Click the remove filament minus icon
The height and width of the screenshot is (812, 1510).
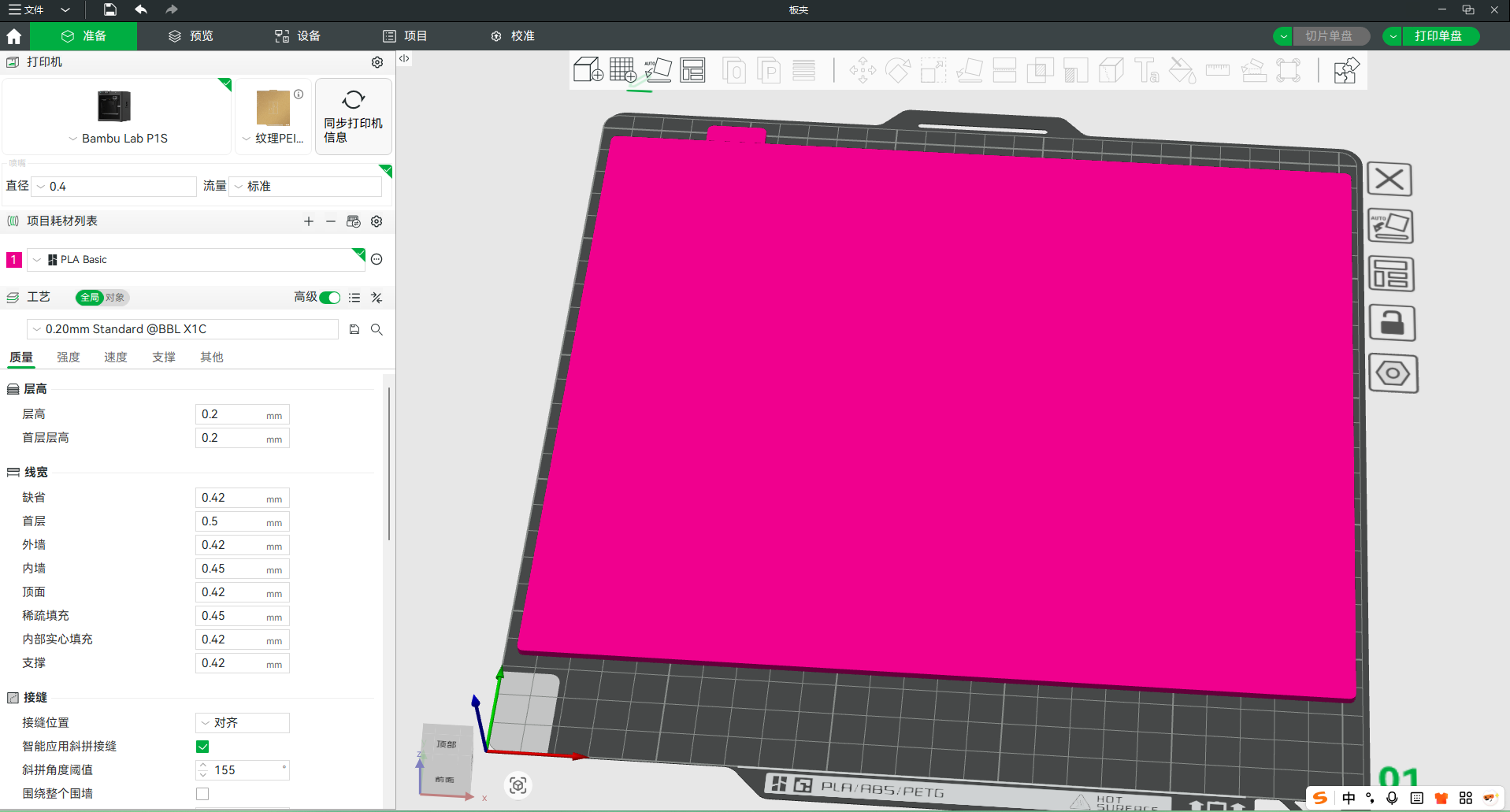click(331, 221)
